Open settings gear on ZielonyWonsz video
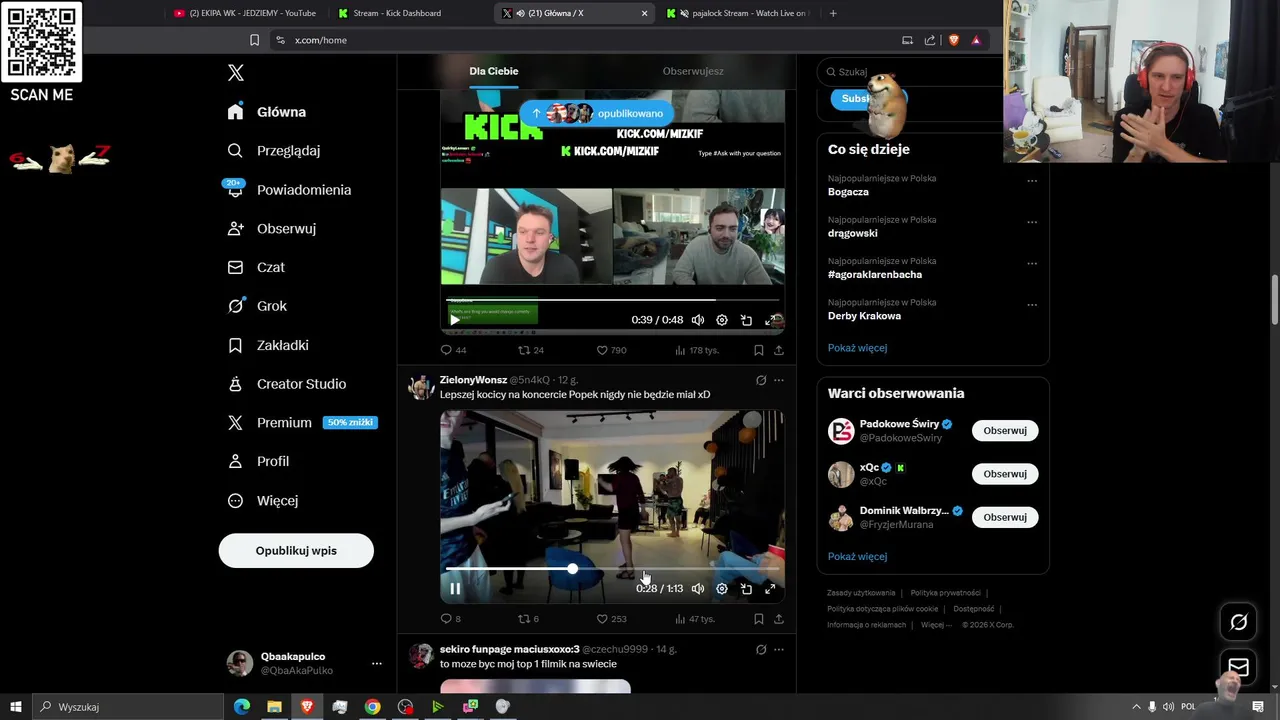Viewport: 1280px width, 720px height. point(722,589)
